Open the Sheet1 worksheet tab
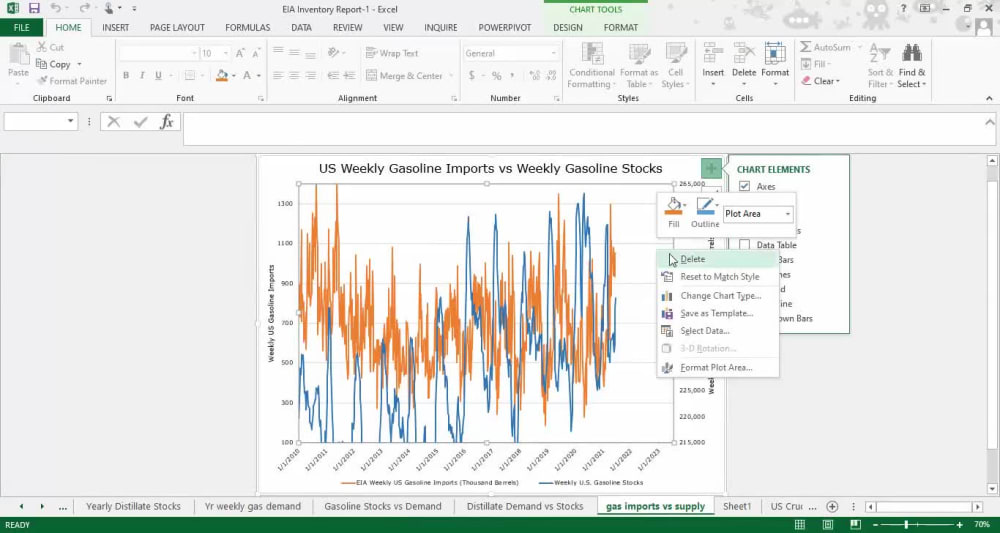1000x533 pixels. tap(737, 506)
